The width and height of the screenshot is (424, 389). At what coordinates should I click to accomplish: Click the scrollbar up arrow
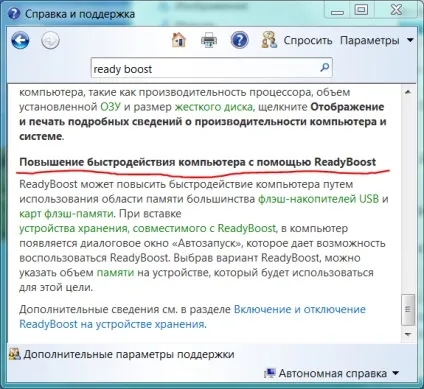(x=408, y=92)
